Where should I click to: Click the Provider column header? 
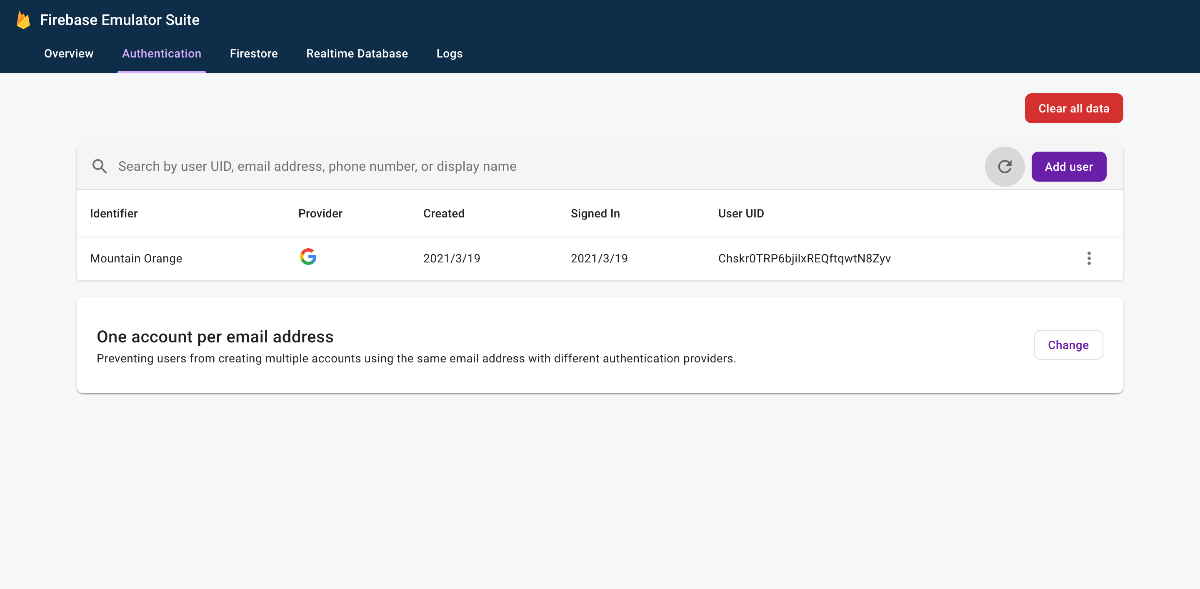[x=320, y=214]
